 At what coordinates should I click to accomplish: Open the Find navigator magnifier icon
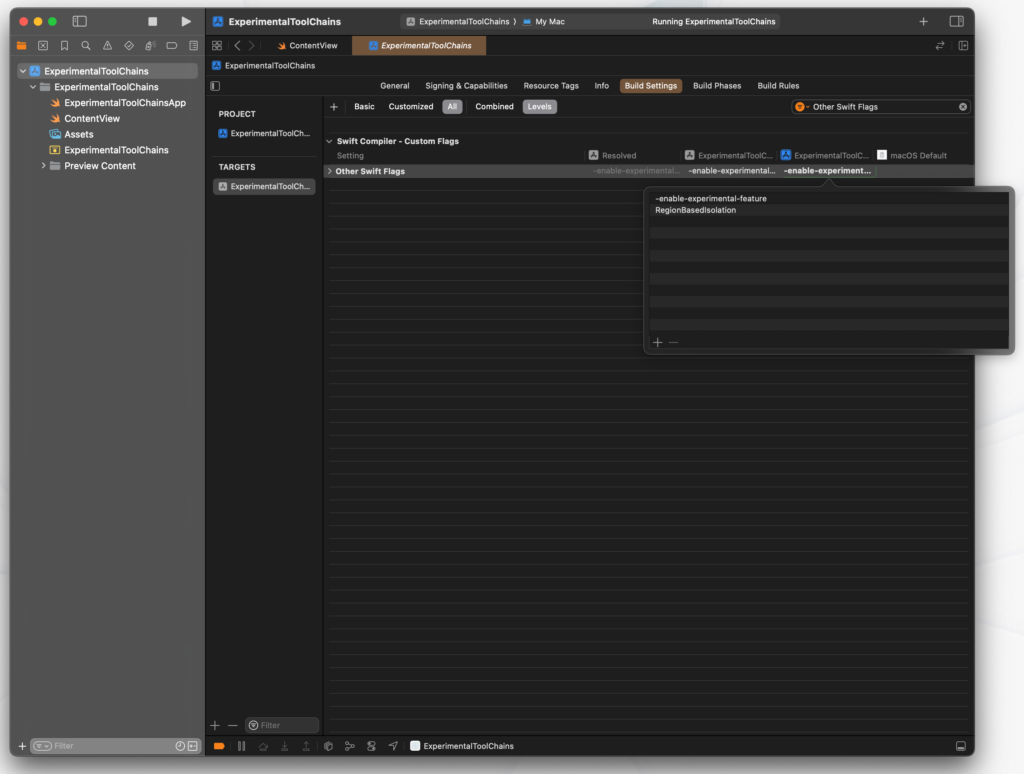tap(86, 46)
